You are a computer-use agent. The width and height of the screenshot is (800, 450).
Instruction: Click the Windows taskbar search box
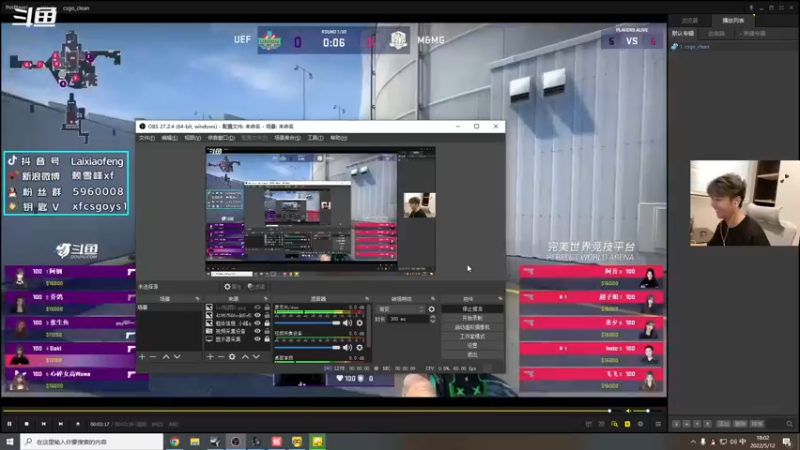point(92,442)
